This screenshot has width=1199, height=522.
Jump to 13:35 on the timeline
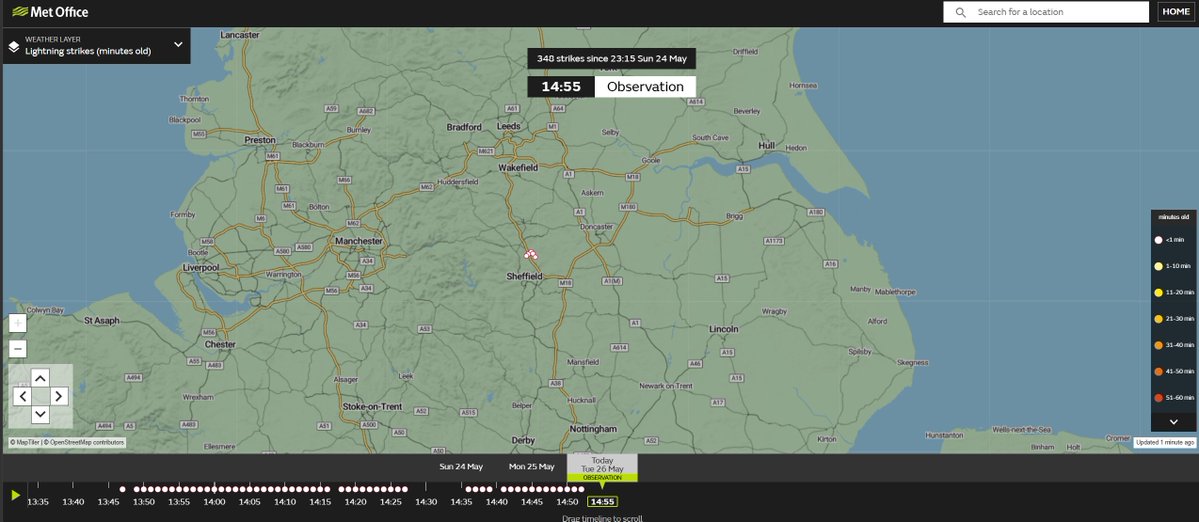tap(38, 502)
